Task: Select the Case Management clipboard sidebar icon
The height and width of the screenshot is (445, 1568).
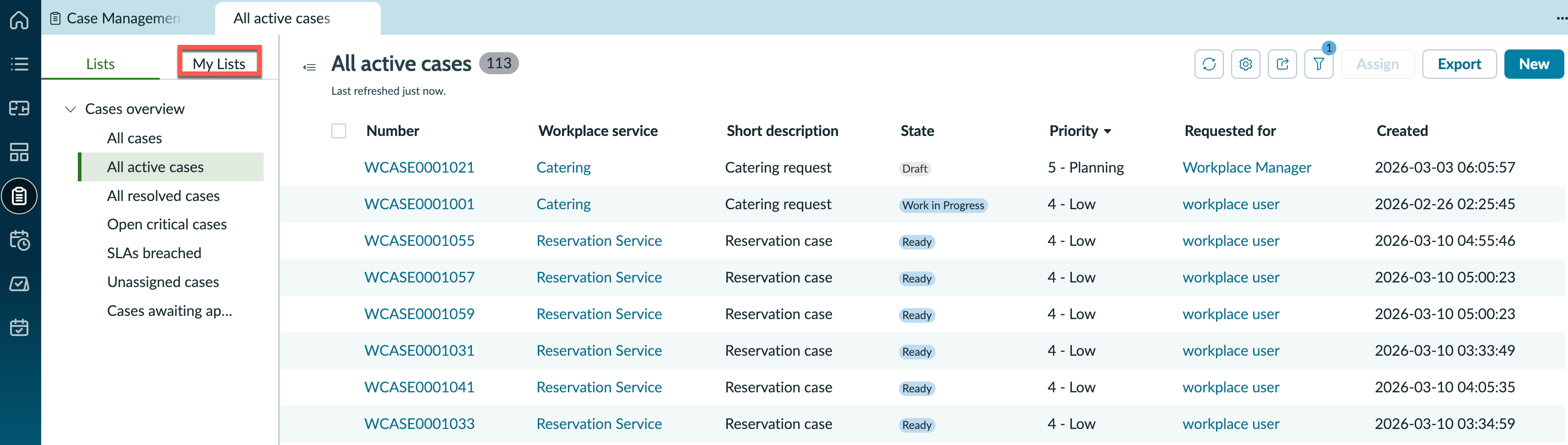Action: tap(20, 196)
